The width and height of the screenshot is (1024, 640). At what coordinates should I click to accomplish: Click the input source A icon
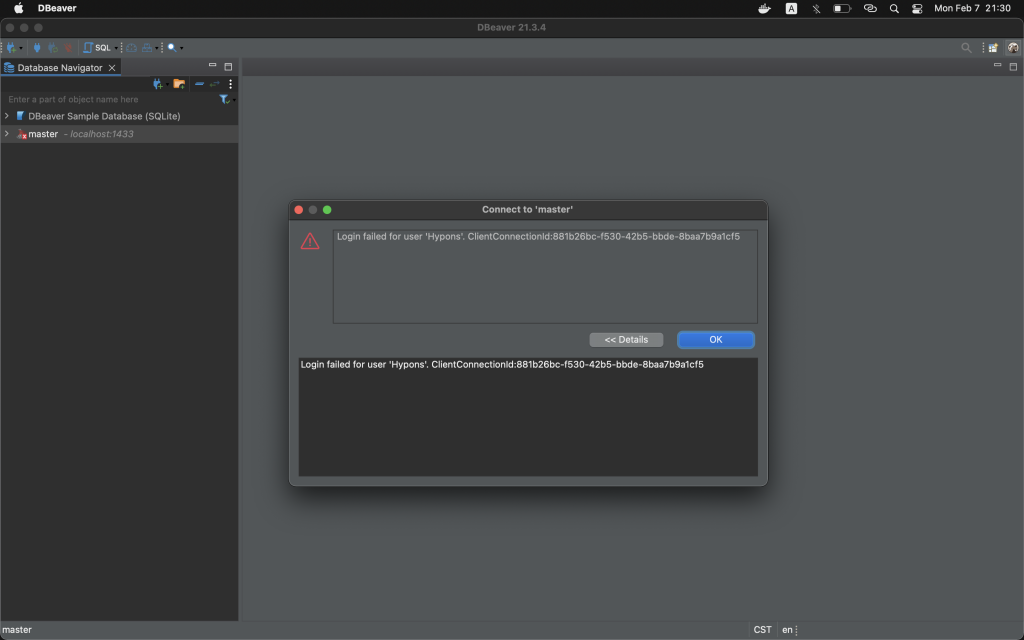click(791, 8)
